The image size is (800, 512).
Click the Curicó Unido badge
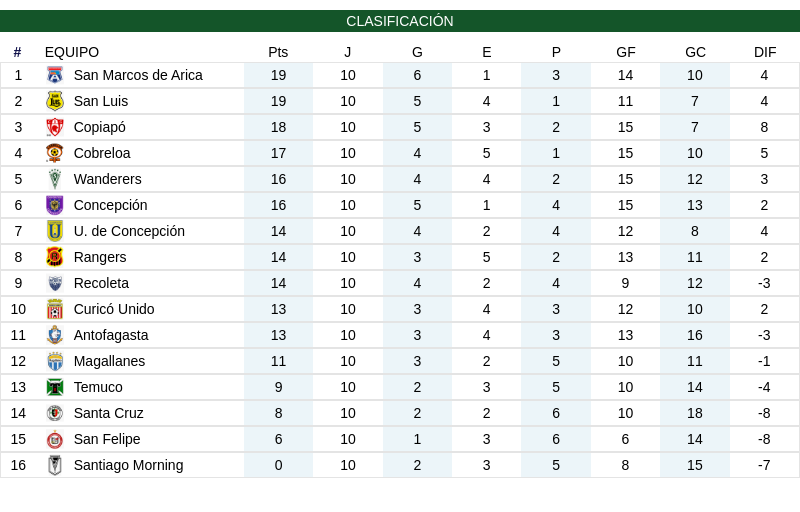tap(55, 310)
